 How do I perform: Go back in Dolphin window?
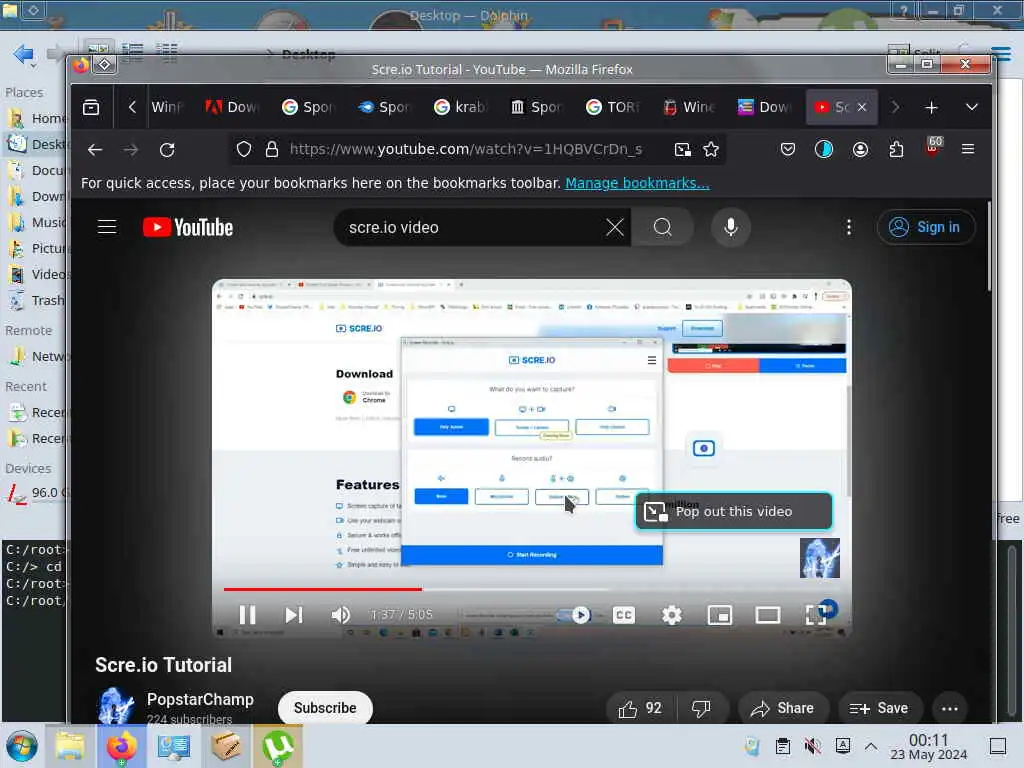(24, 54)
